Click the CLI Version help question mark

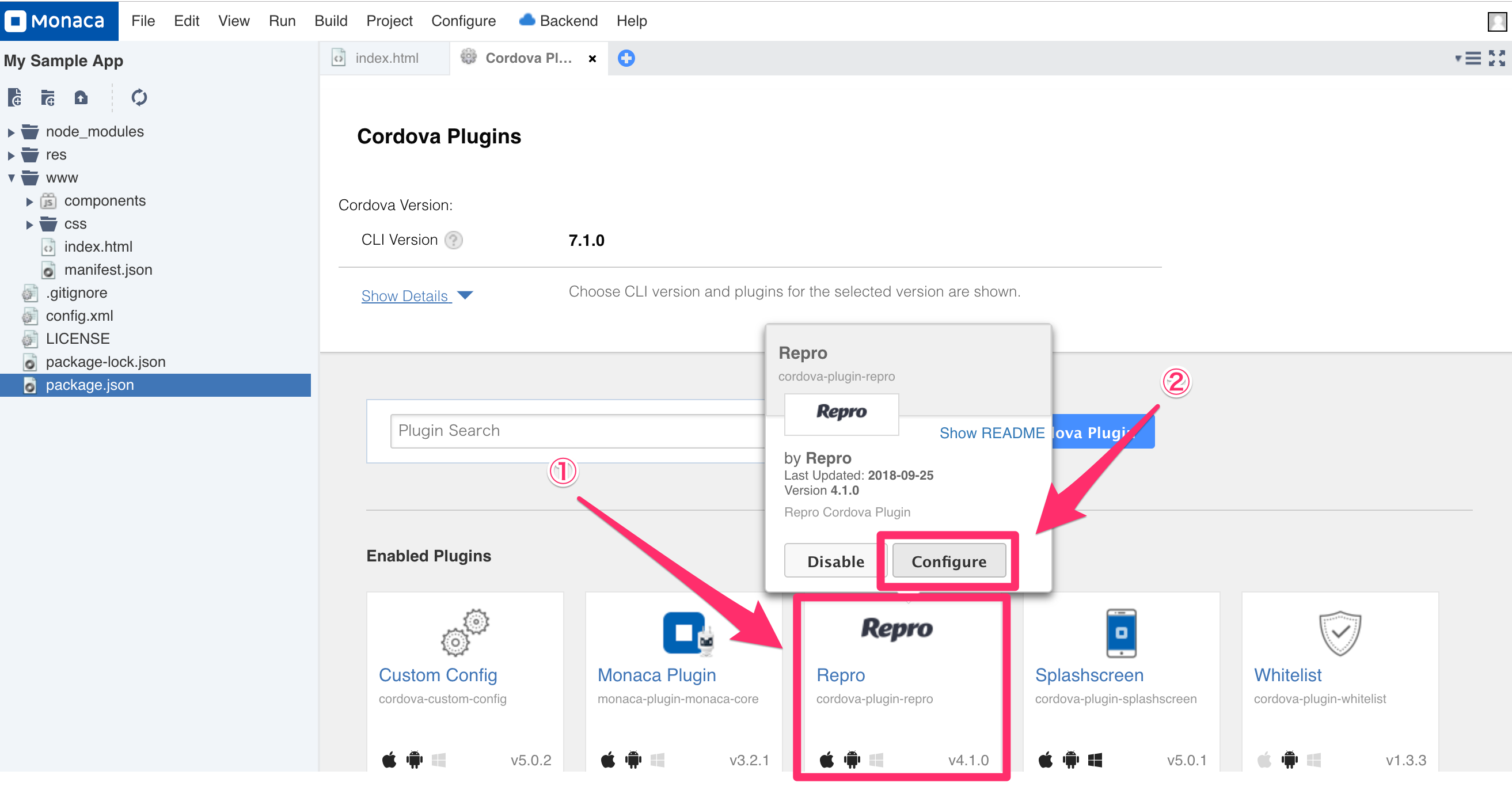(x=453, y=240)
